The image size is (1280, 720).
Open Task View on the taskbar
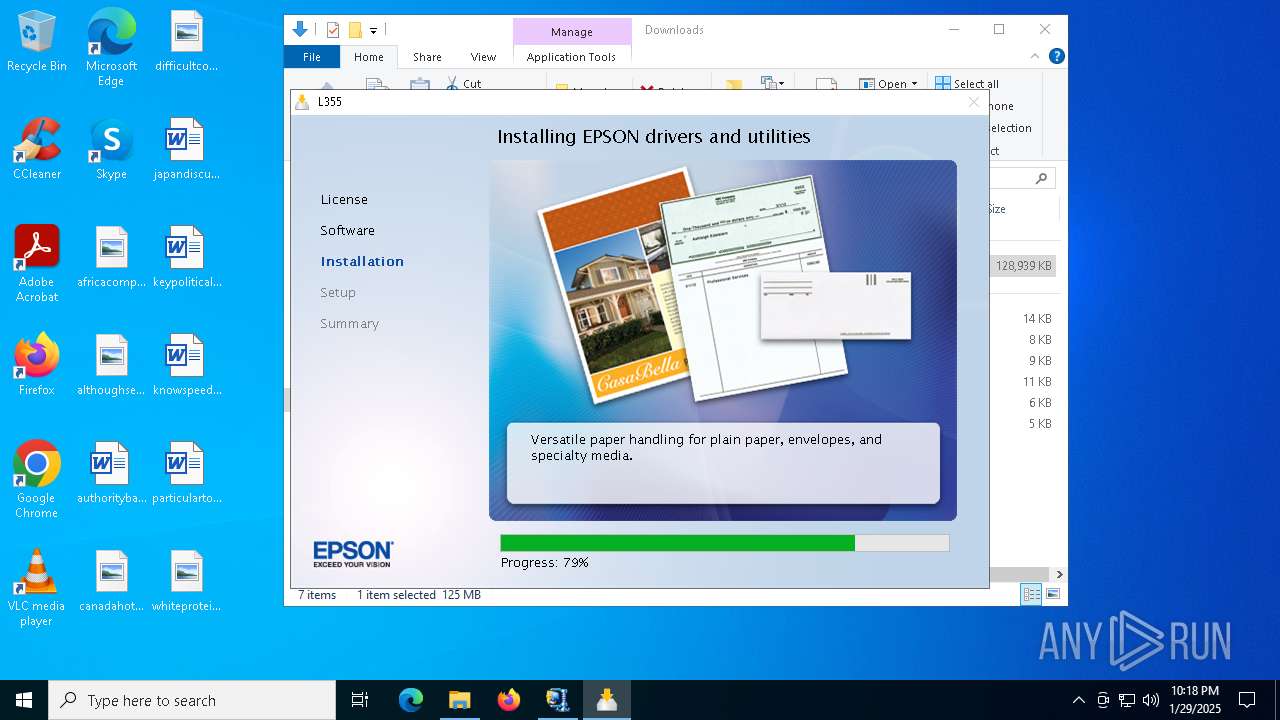click(x=360, y=700)
